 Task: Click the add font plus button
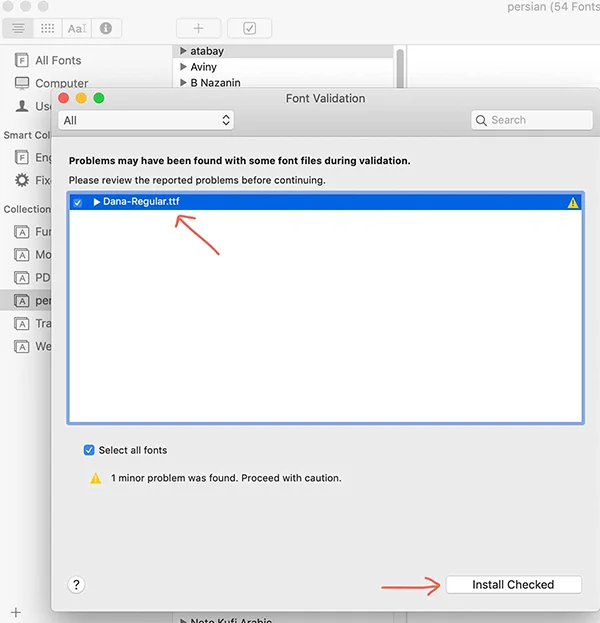click(x=198, y=28)
